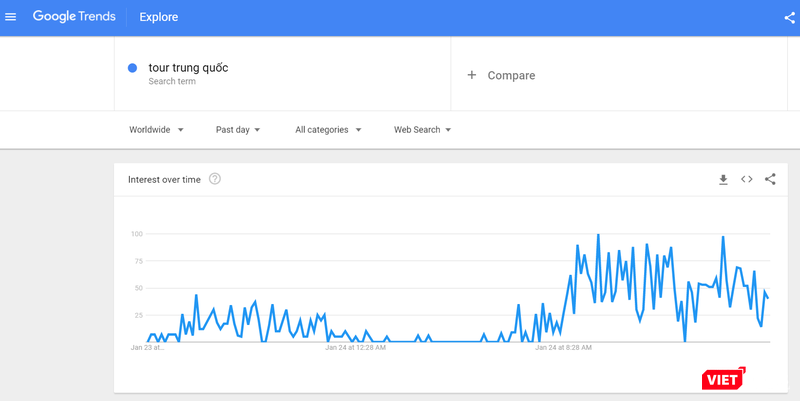Image resolution: width=800 pixels, height=401 pixels.
Task: Expand the All categories dropdown
Action: (x=328, y=130)
